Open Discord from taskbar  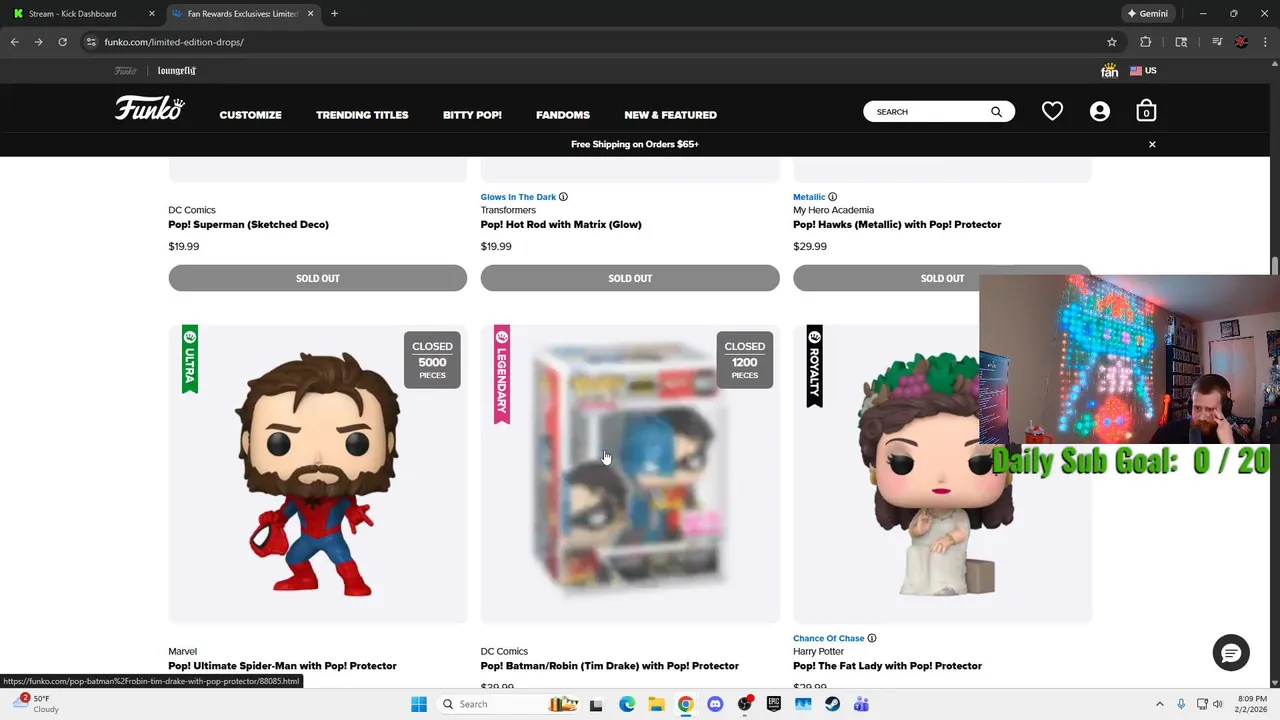(x=715, y=704)
